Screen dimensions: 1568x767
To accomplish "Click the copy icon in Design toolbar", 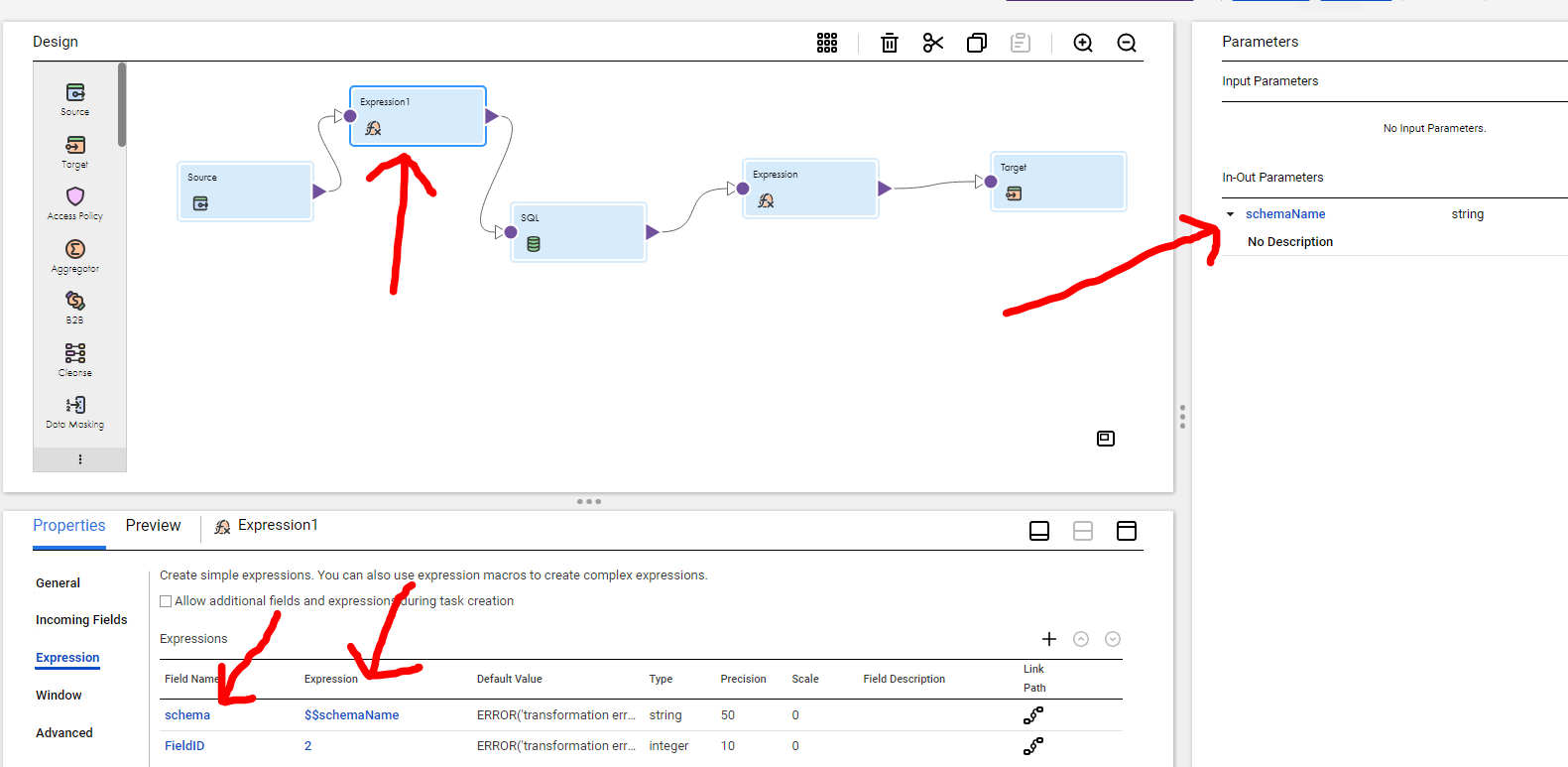I will (x=977, y=43).
